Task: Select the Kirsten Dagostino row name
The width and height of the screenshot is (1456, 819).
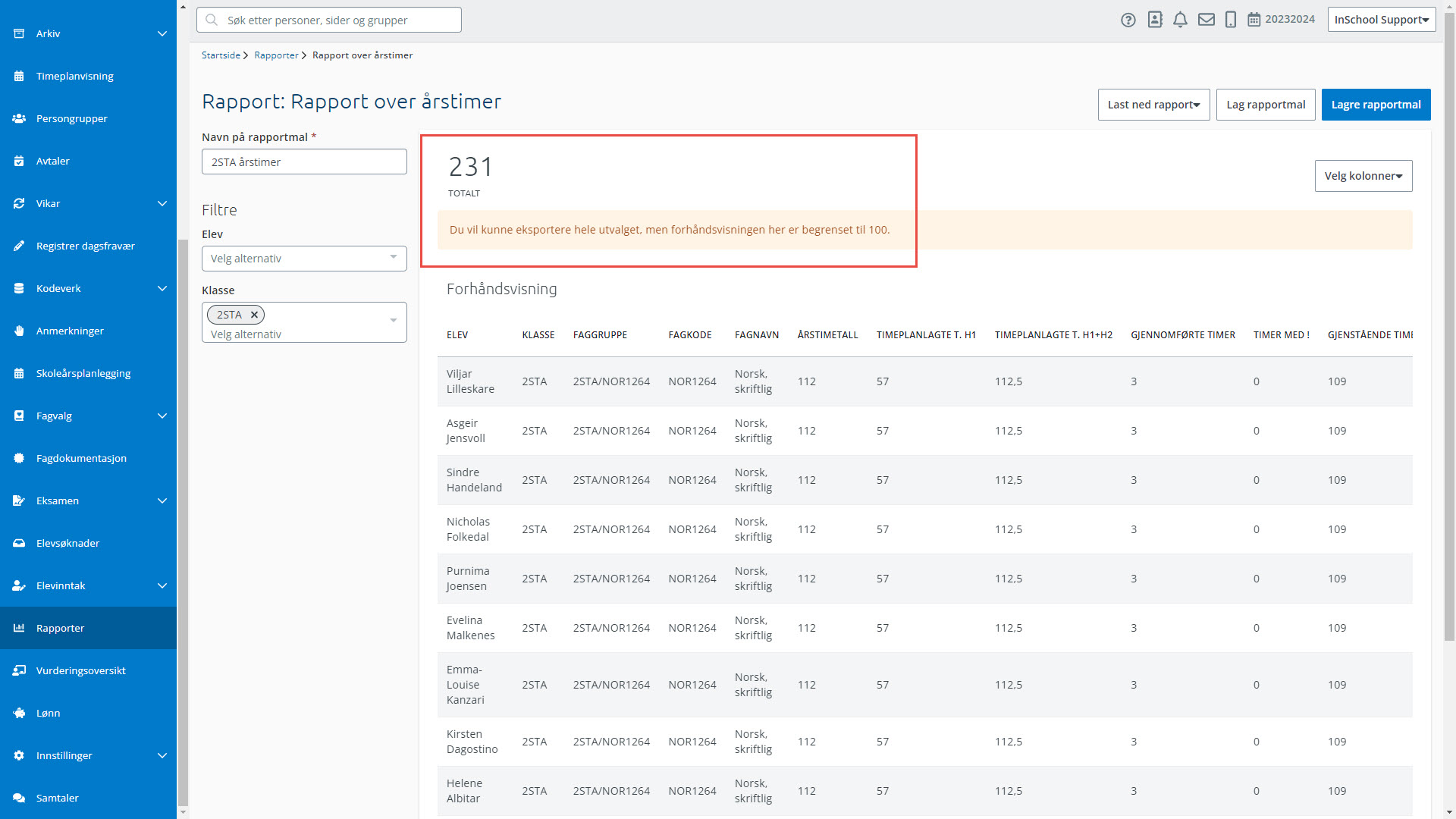Action: (472, 742)
